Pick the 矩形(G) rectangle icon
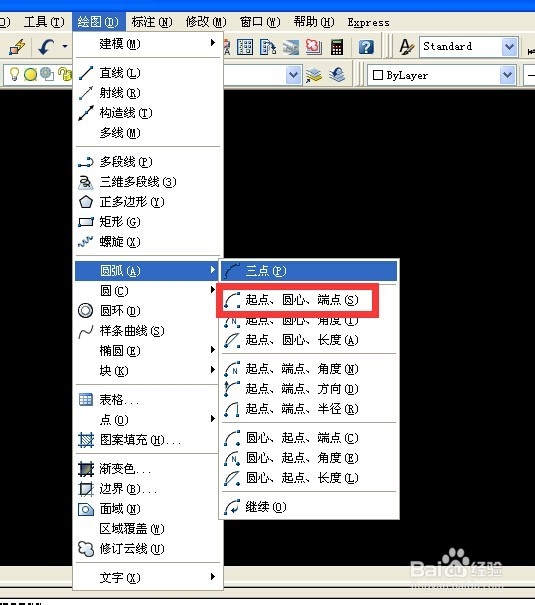The width and height of the screenshot is (535, 605). [86, 222]
